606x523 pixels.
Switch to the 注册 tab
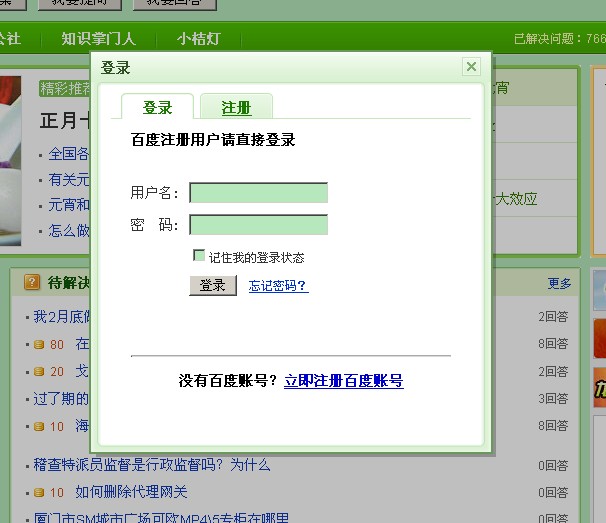[x=236, y=107]
